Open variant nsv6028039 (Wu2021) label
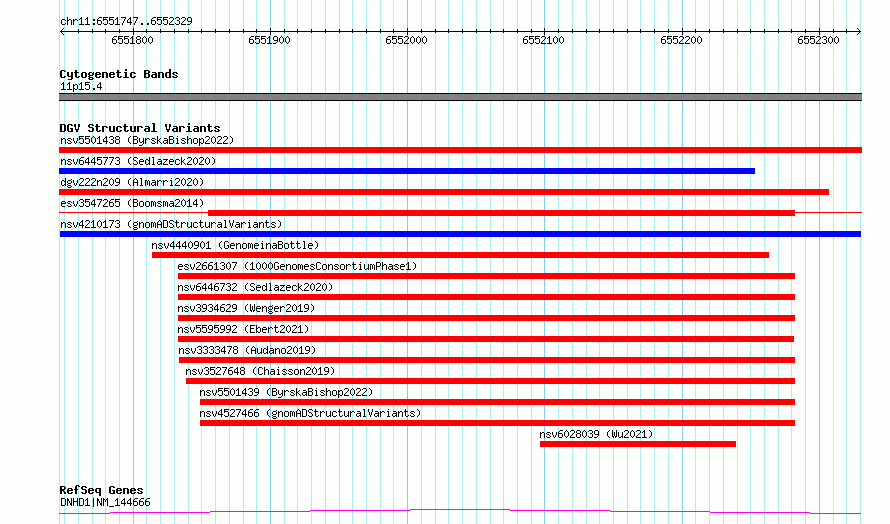Screen dimensions: 890x524 click(x=596, y=434)
